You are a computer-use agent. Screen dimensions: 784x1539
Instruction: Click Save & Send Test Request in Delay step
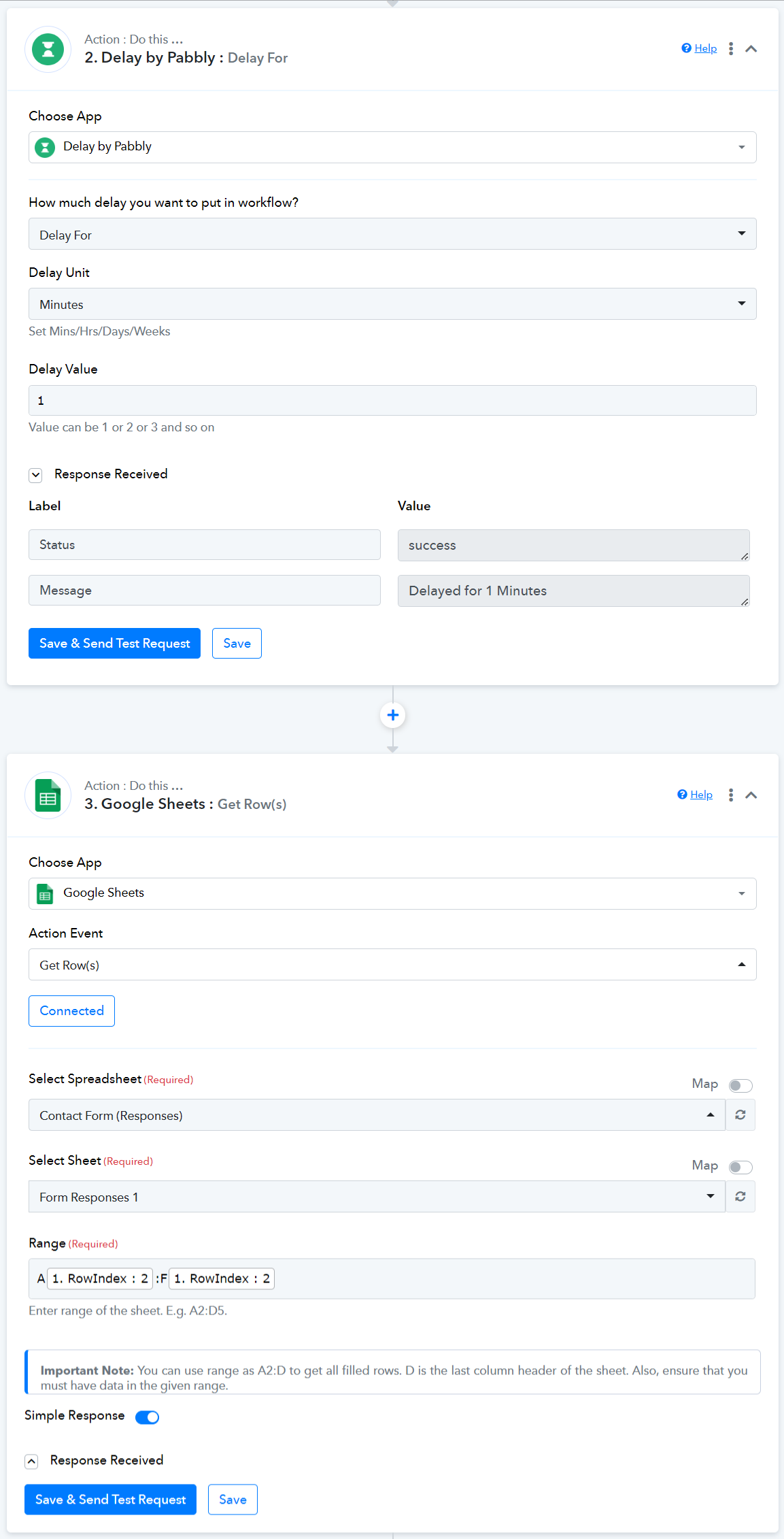tap(114, 643)
